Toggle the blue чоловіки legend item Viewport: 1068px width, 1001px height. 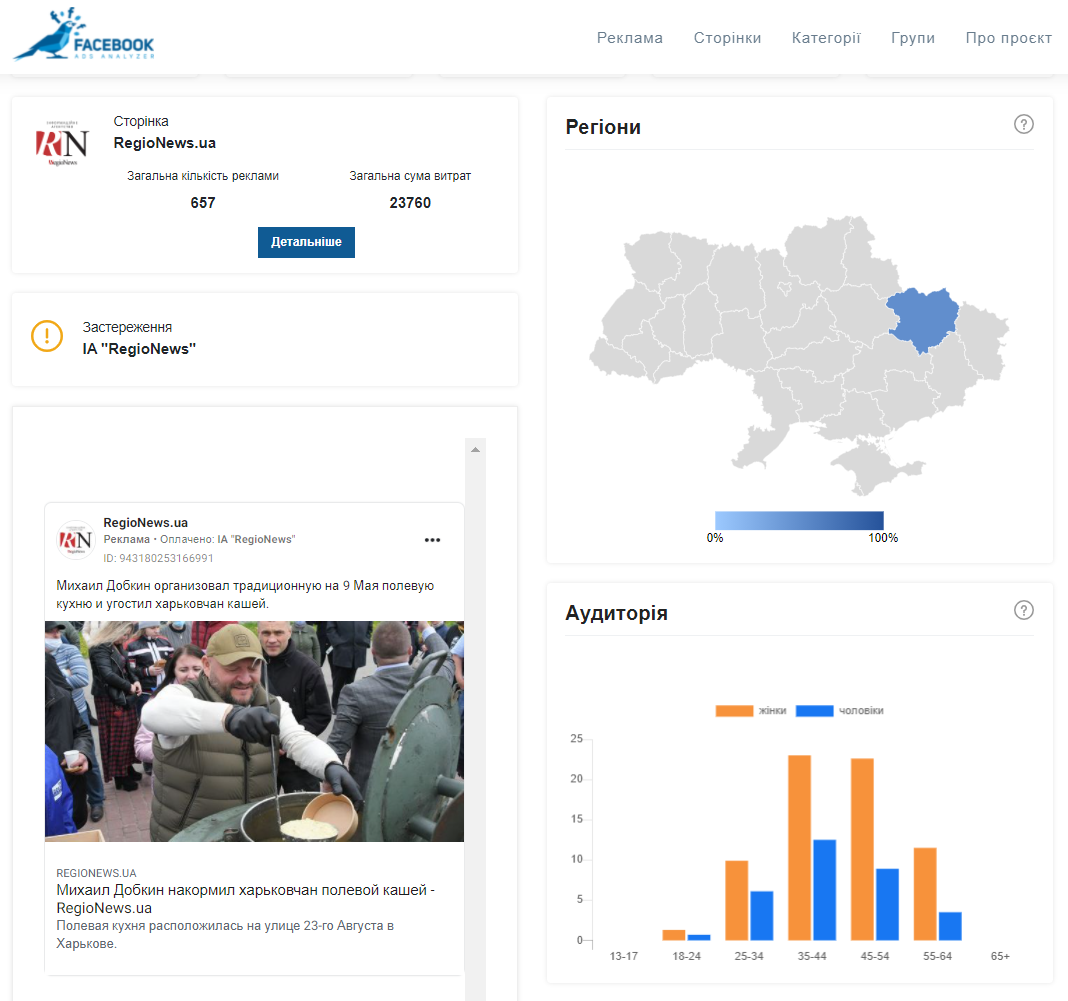[845, 711]
